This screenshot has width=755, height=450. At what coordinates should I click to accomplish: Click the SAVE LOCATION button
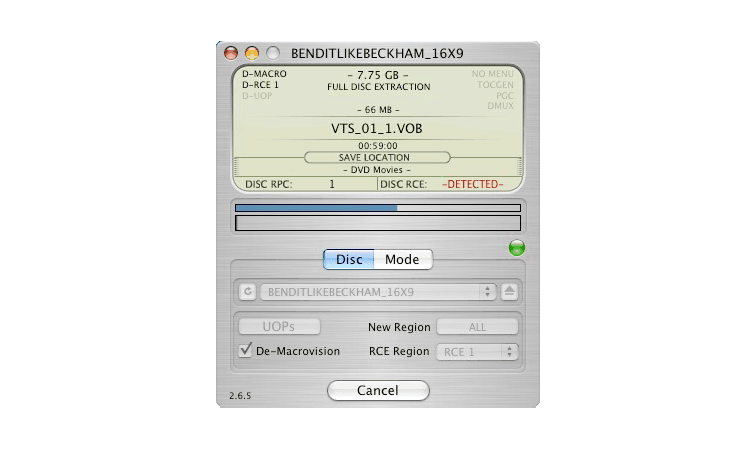coord(378,157)
